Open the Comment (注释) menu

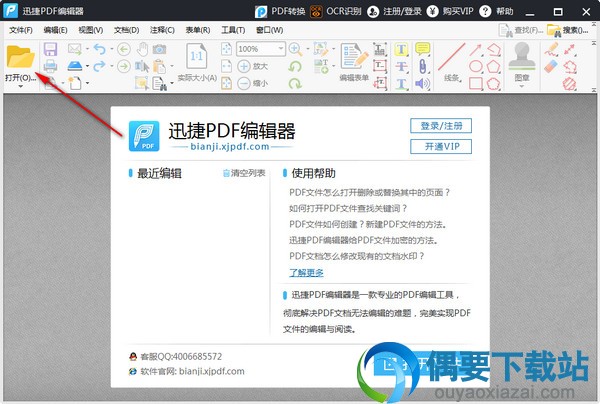pyautogui.click(x=162, y=30)
